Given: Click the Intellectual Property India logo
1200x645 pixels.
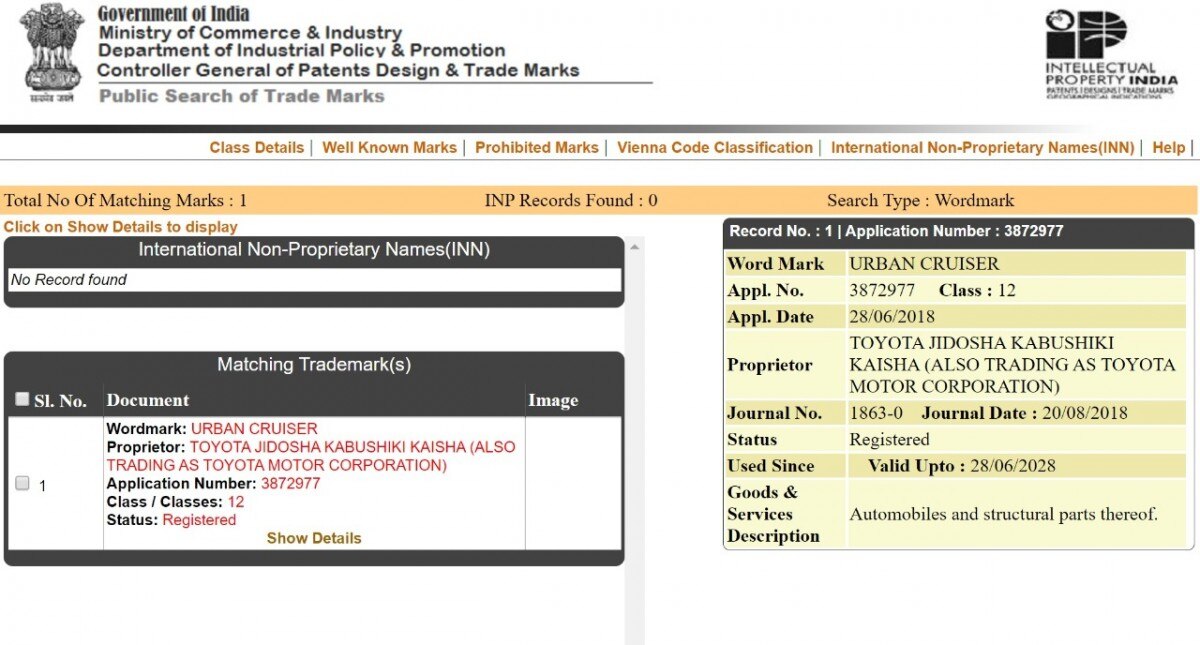Looking at the screenshot, I should coord(1110,53).
